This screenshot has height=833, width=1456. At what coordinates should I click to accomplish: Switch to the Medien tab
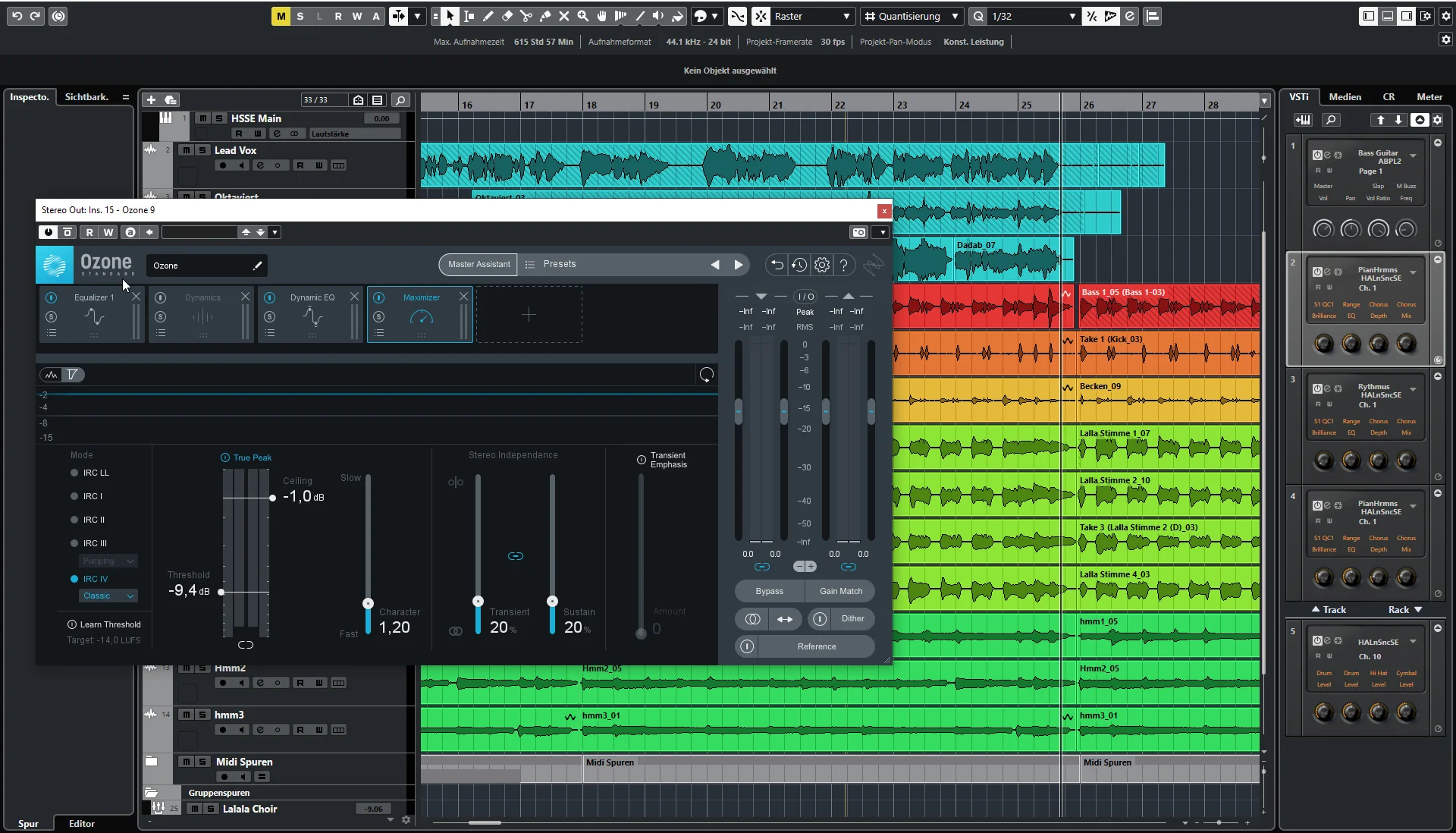pyautogui.click(x=1345, y=96)
